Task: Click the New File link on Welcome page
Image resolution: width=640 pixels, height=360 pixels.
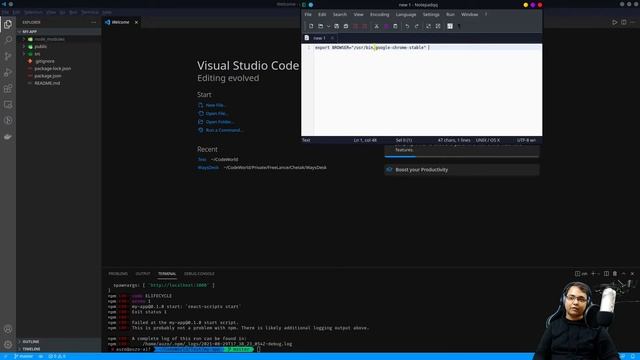Action: point(215,105)
